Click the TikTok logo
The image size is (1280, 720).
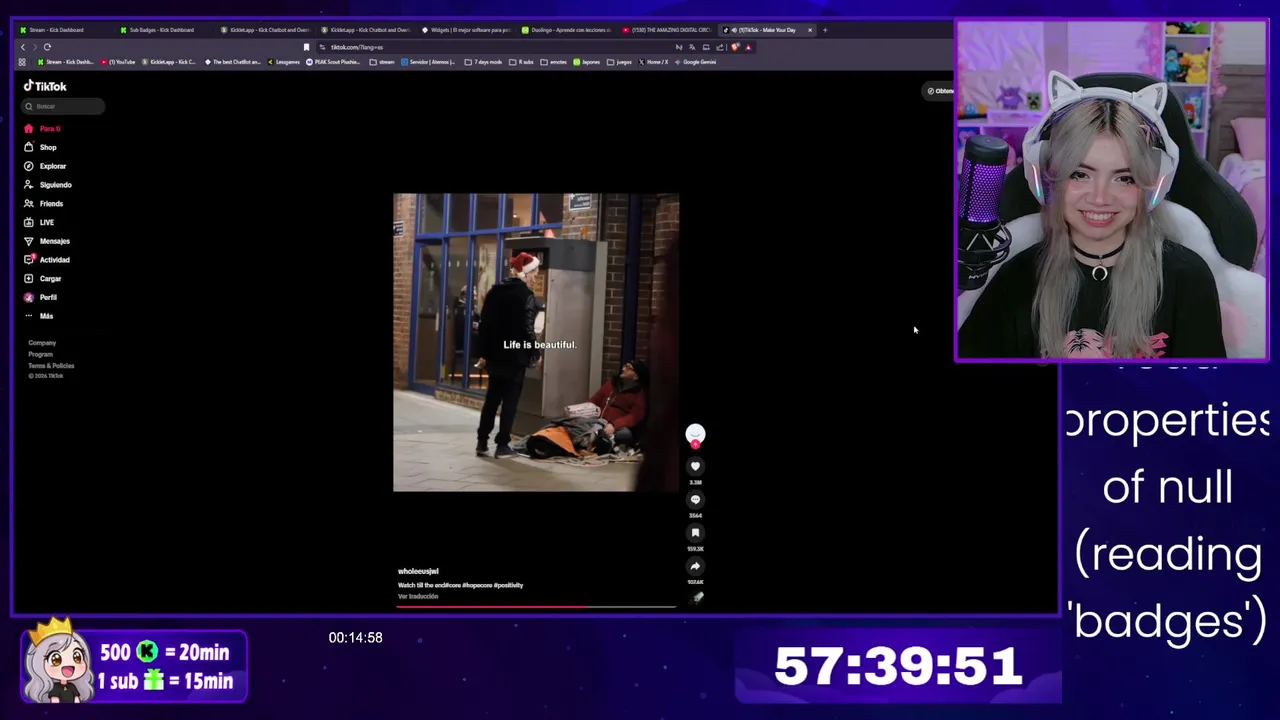tap(45, 86)
